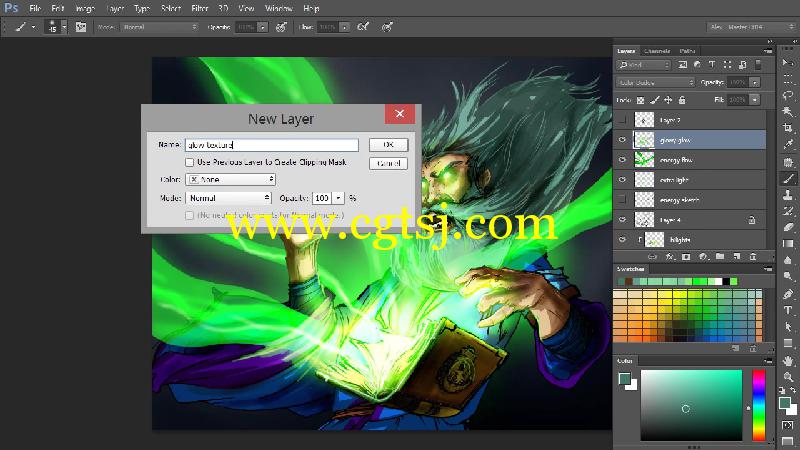800x450 pixels.
Task: Open layer Fill arrow in Layers panel
Action: [755, 100]
